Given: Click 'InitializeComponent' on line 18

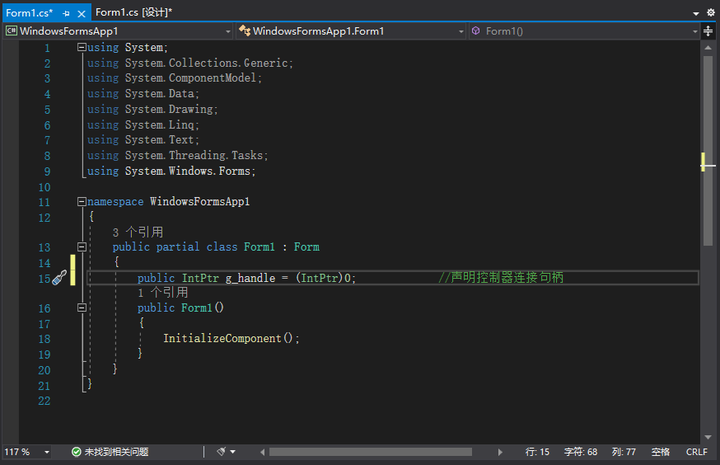Looking at the screenshot, I should 222,338.
